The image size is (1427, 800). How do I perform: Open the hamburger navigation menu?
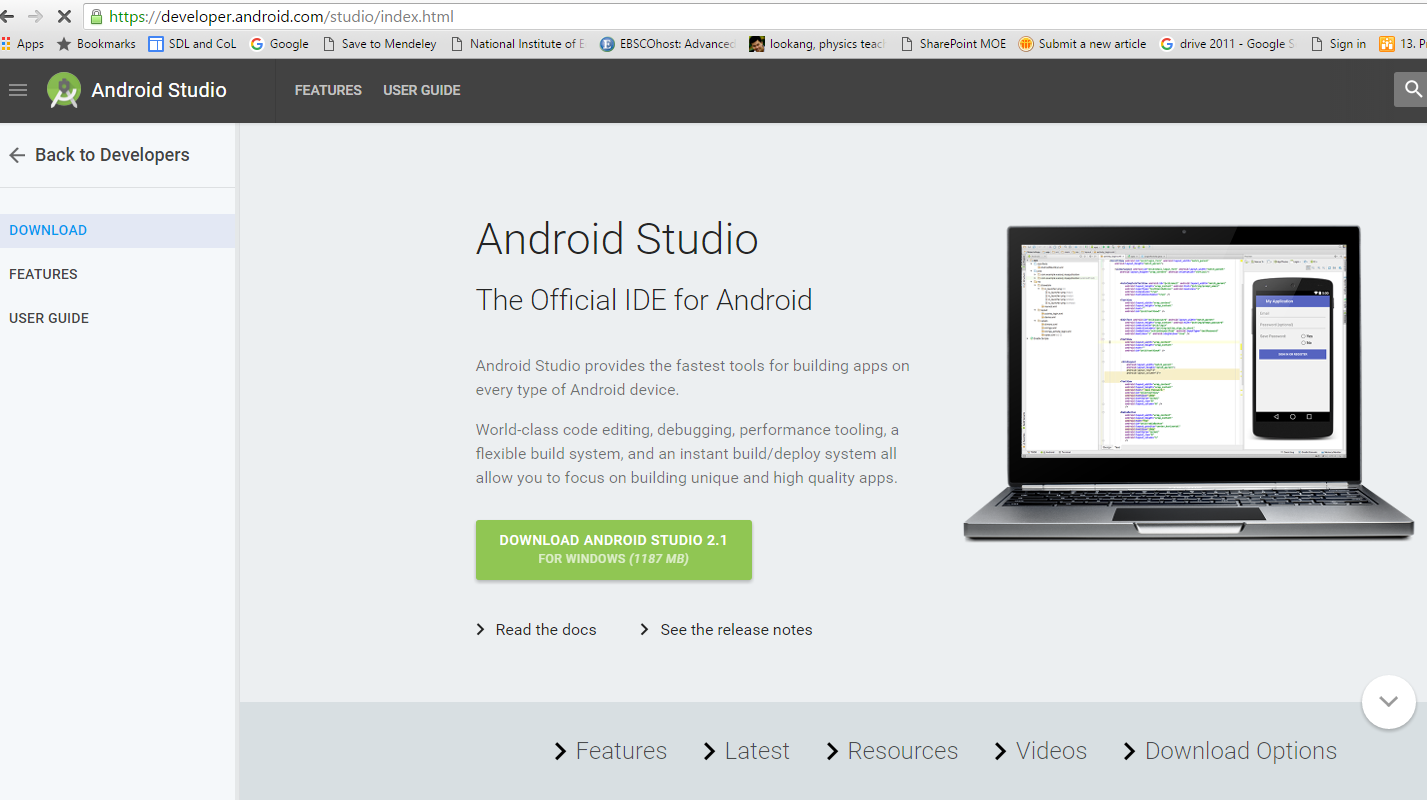click(17, 90)
